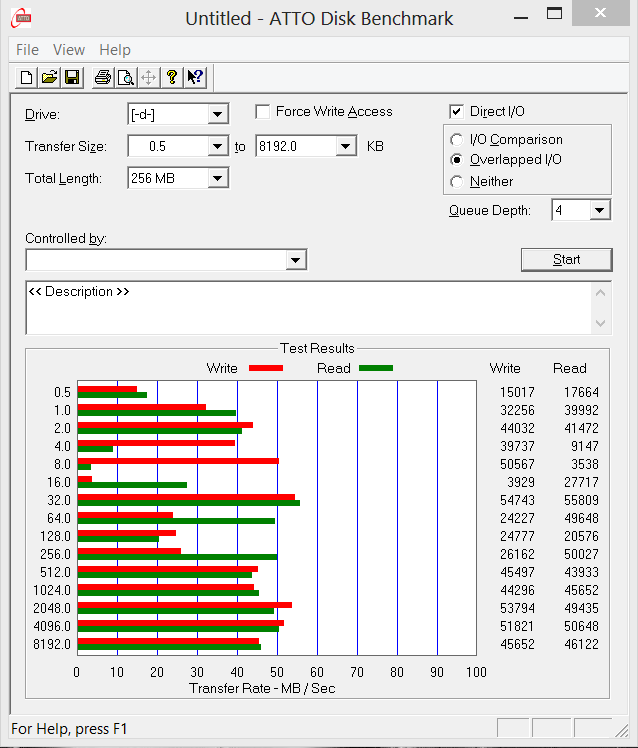The width and height of the screenshot is (638, 748).
Task: Open the View menu
Action: pos(69,50)
